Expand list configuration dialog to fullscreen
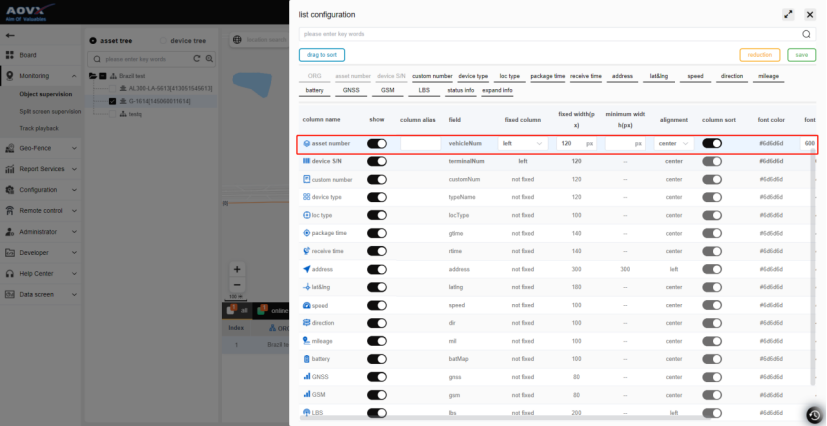The height and width of the screenshot is (426, 827). coord(788,14)
